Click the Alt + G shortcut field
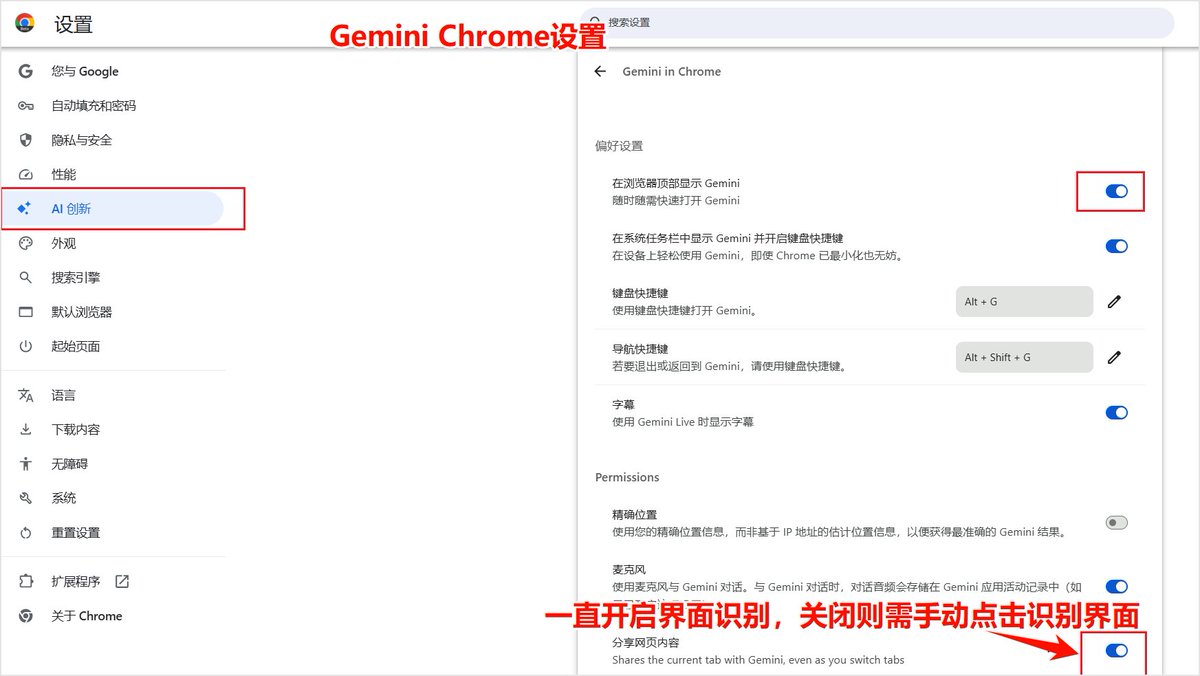 pos(1024,301)
